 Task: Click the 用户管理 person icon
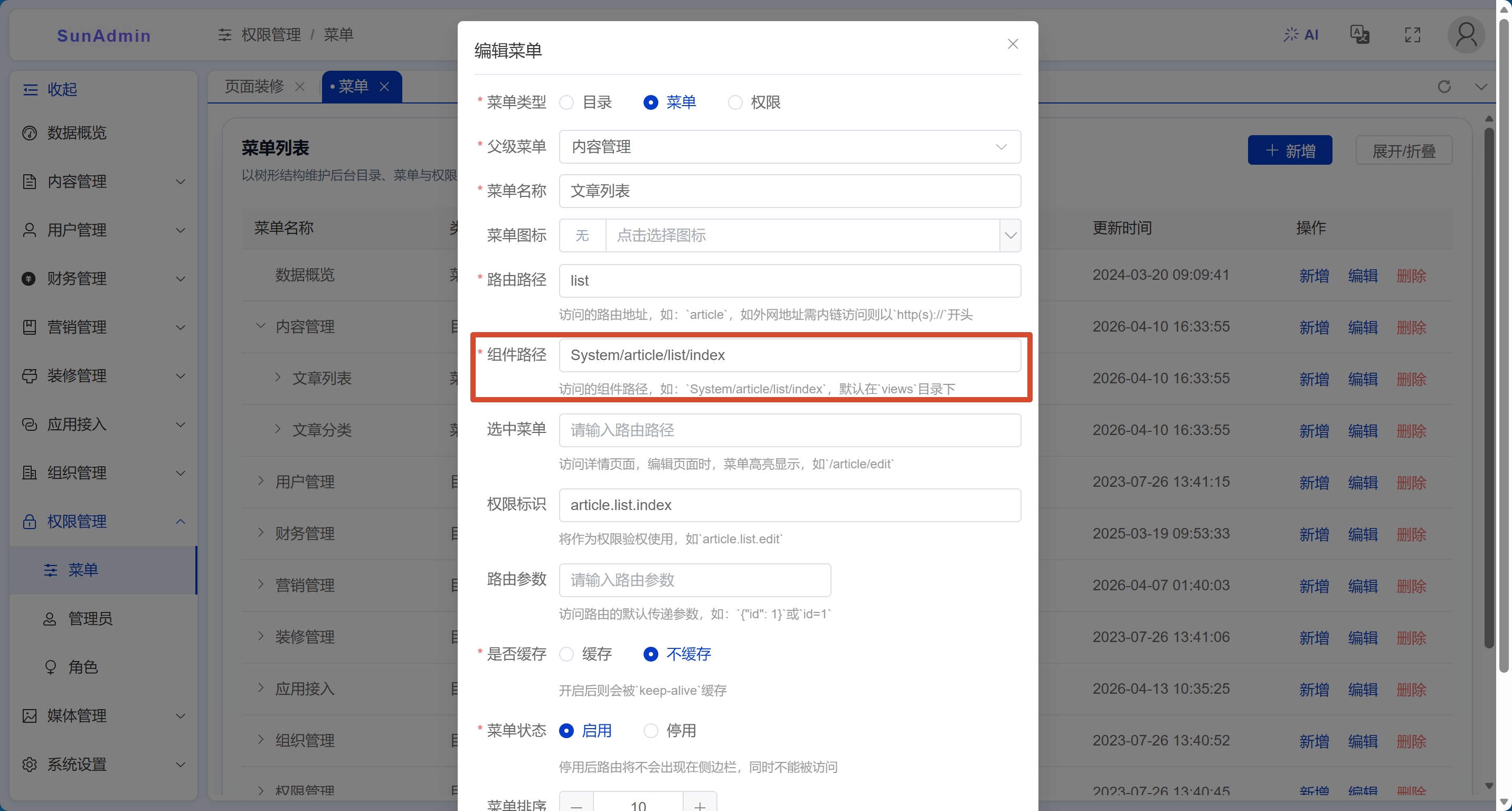click(30, 230)
